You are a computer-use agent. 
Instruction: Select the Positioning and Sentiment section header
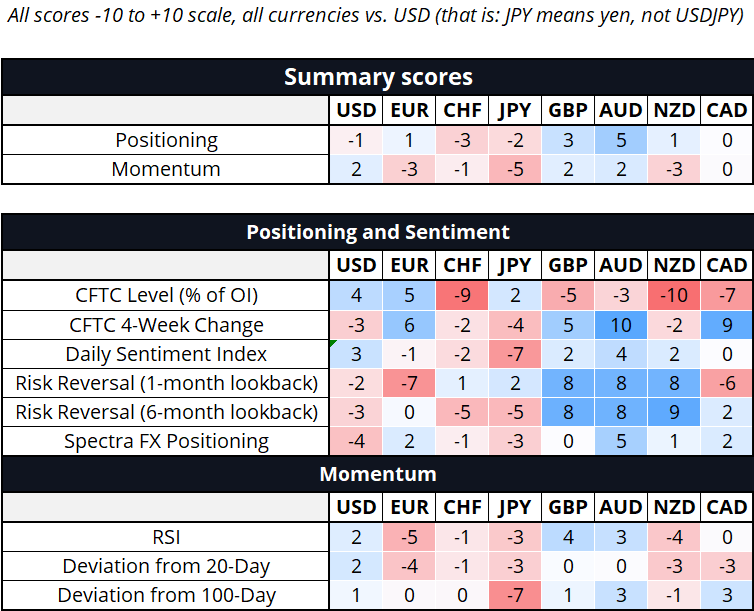(377, 232)
